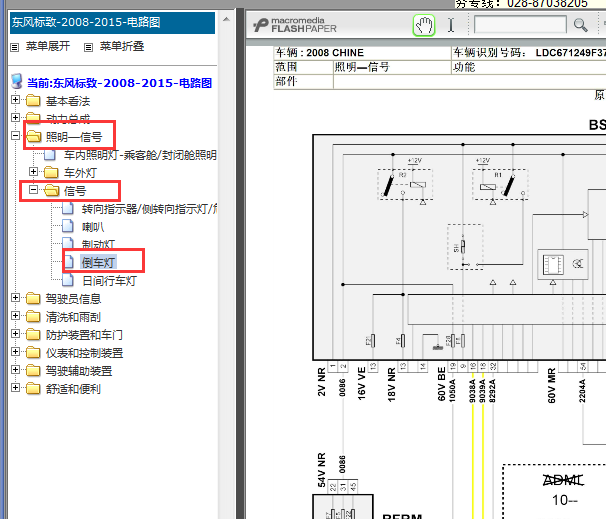The width and height of the screenshot is (606, 519).
Task: Click the magnifier search icon in FlashPaper
Action: click(580, 25)
